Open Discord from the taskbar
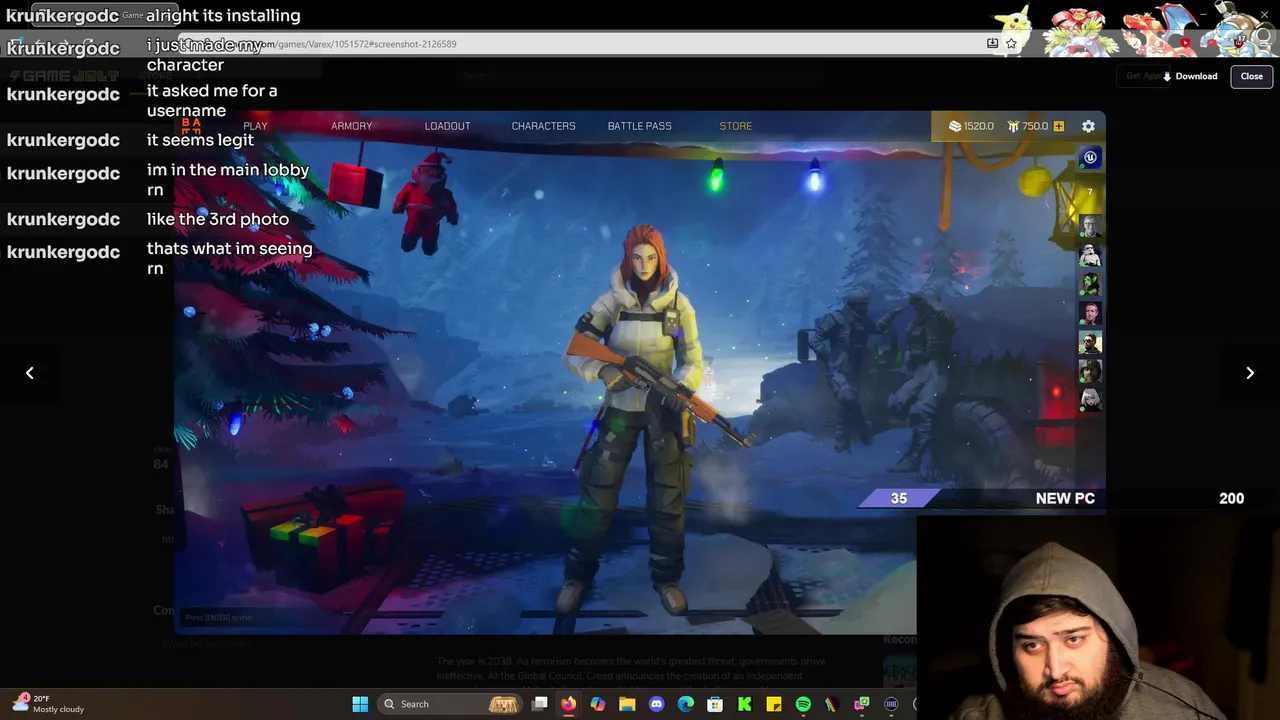The height and width of the screenshot is (720, 1280). [656, 704]
